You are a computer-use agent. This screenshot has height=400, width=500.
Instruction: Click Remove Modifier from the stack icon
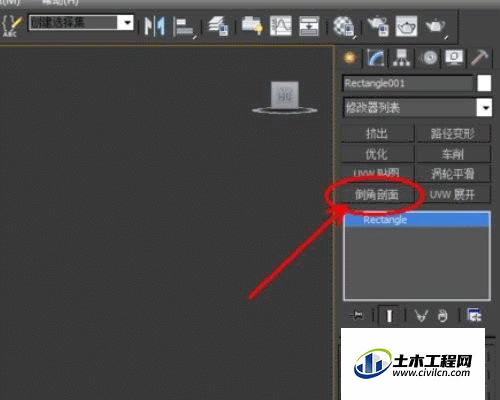tap(442, 316)
